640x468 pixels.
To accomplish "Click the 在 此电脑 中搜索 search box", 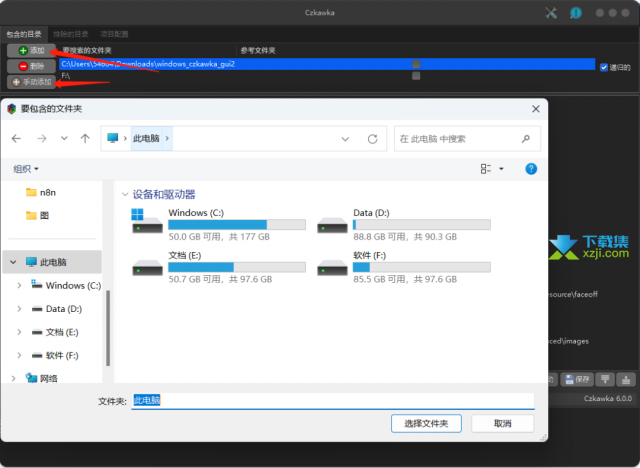I will click(467, 139).
